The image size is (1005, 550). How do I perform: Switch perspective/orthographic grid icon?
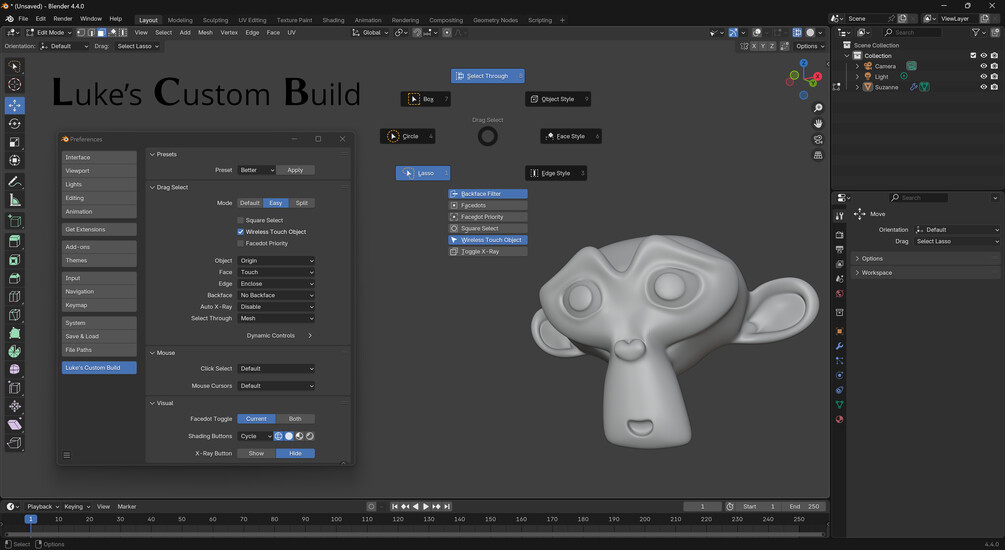(818, 155)
